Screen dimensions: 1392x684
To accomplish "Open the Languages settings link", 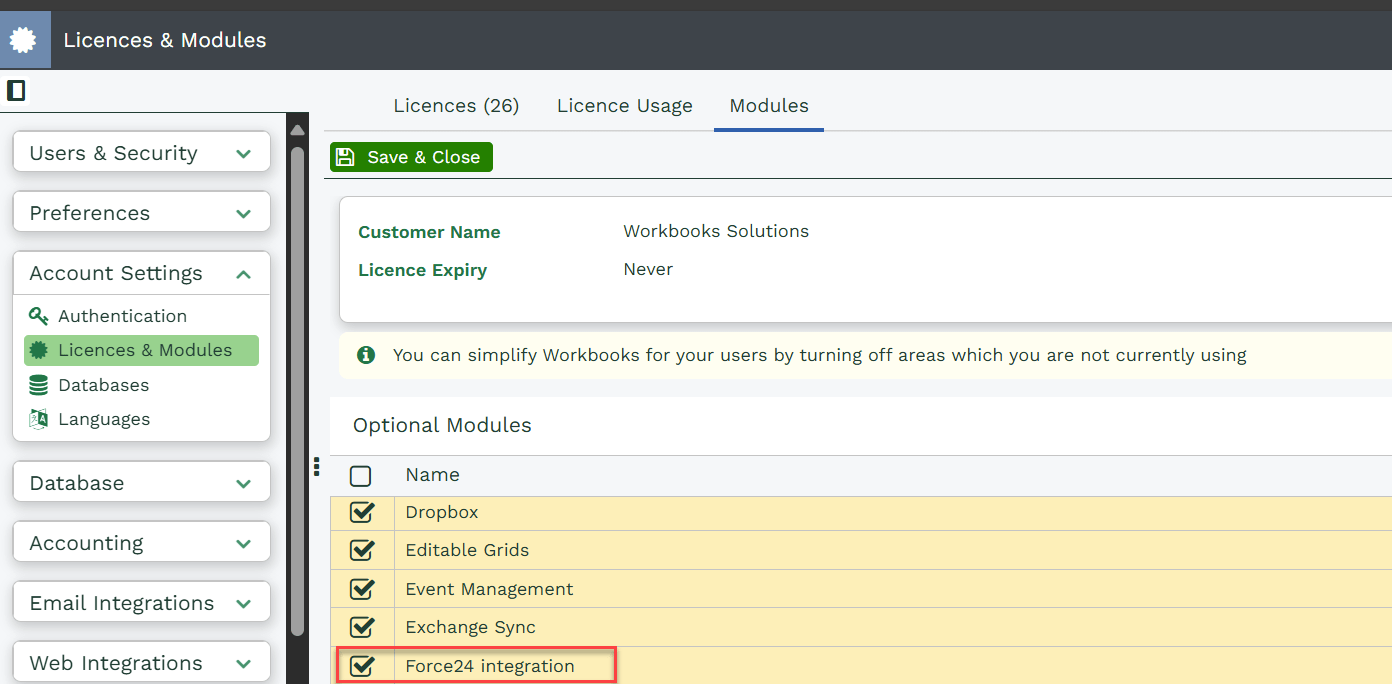I will tap(104, 419).
